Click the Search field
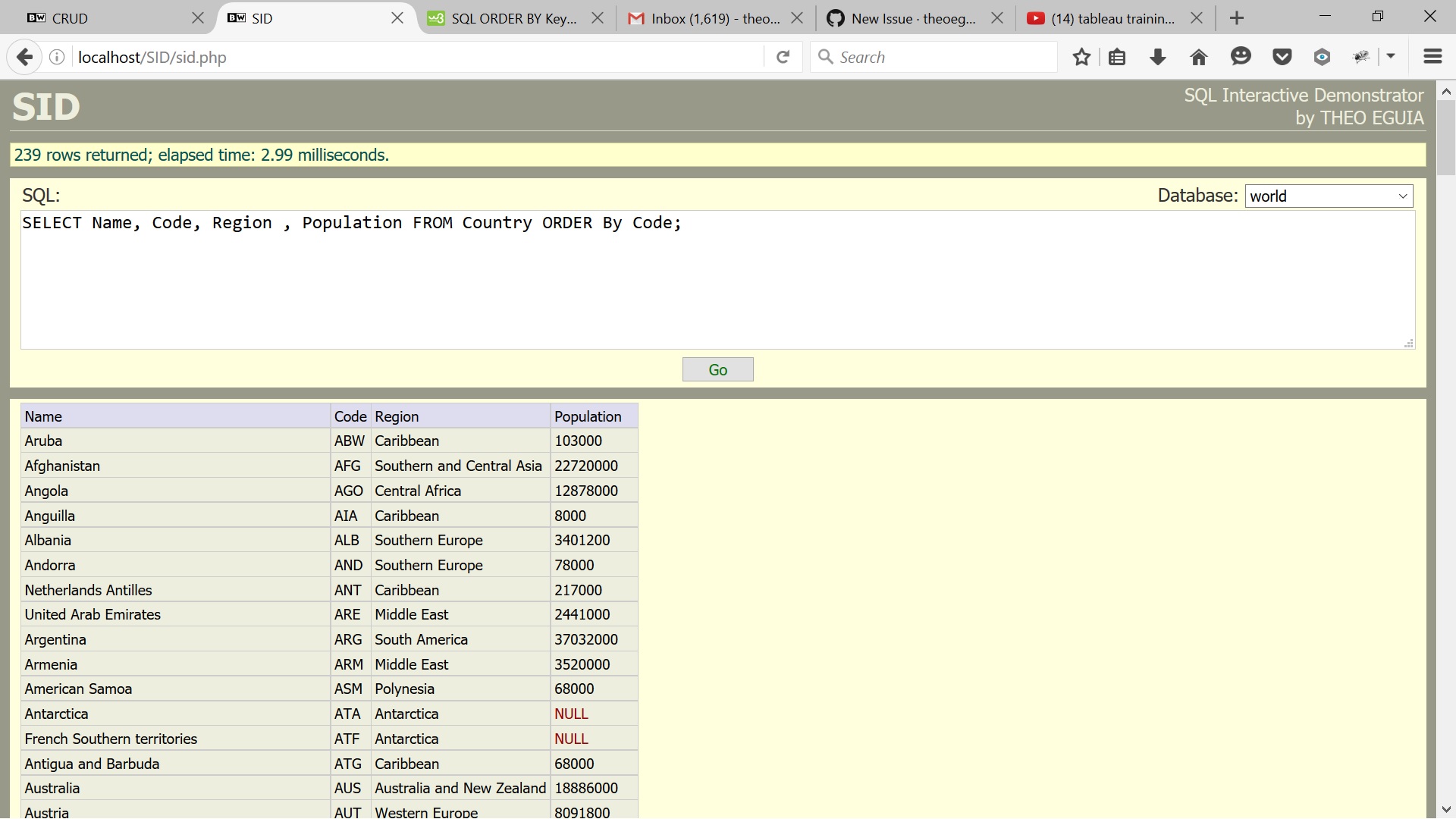Viewport: 1456px width, 819px height. coord(933,57)
